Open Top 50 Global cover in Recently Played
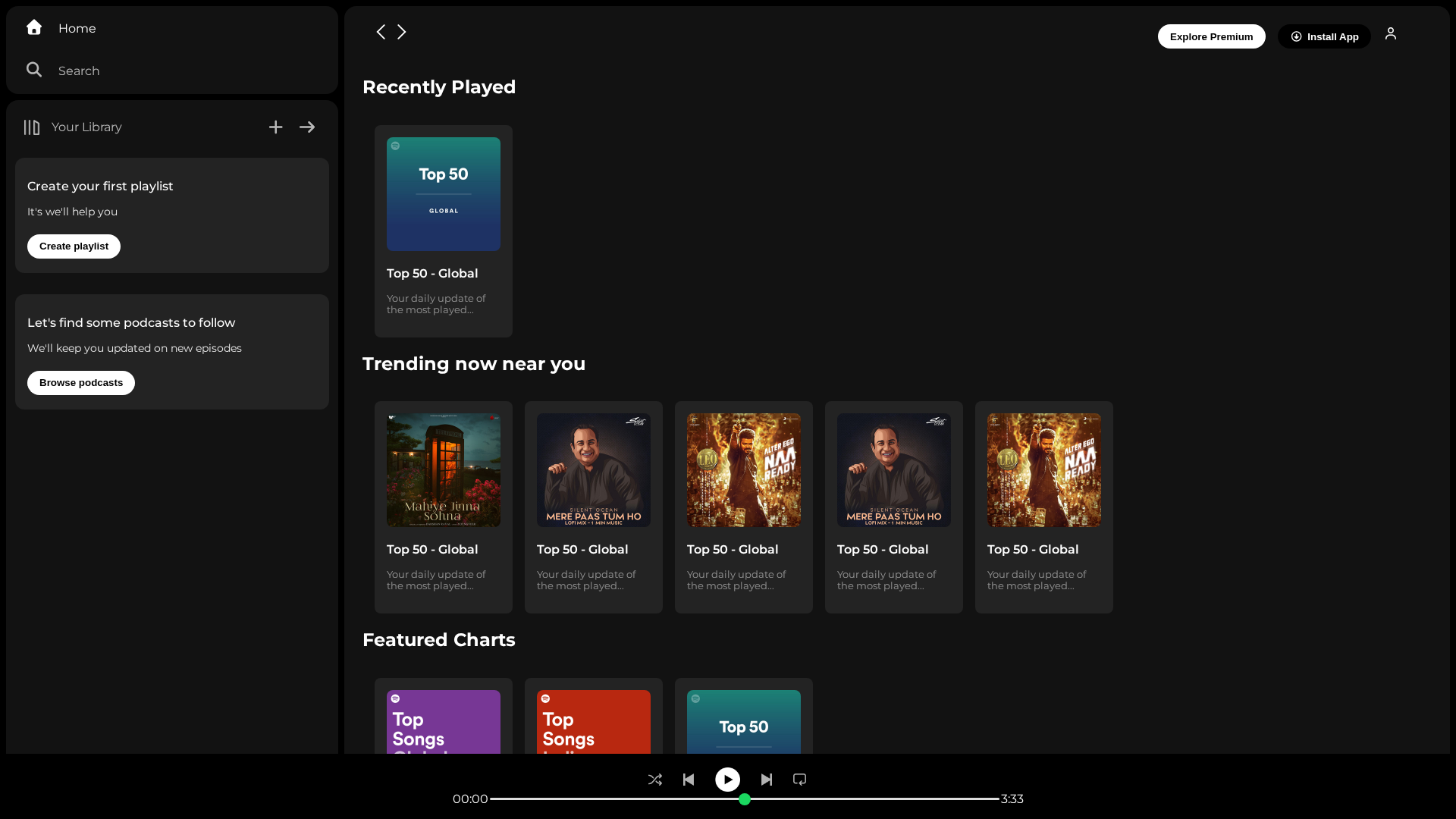Viewport: 1456px width, 819px height. (444, 194)
